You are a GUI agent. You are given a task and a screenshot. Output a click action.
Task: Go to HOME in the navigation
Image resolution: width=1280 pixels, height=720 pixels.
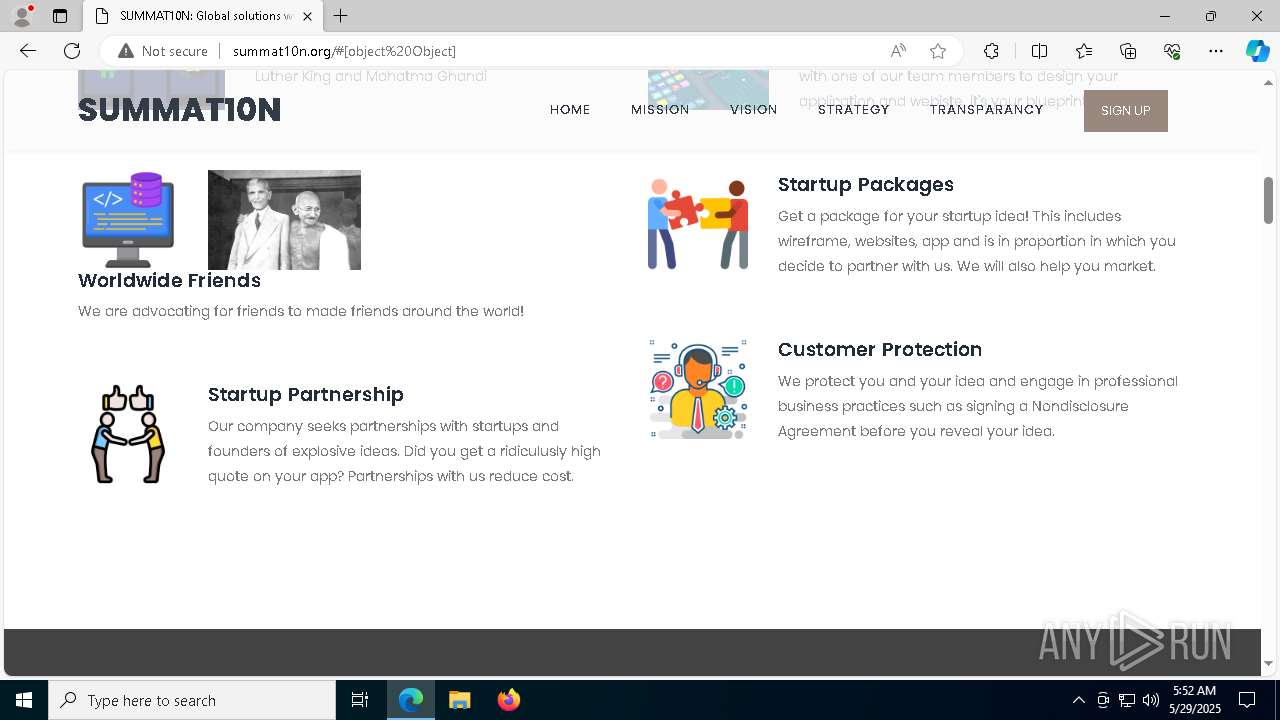pyautogui.click(x=570, y=110)
